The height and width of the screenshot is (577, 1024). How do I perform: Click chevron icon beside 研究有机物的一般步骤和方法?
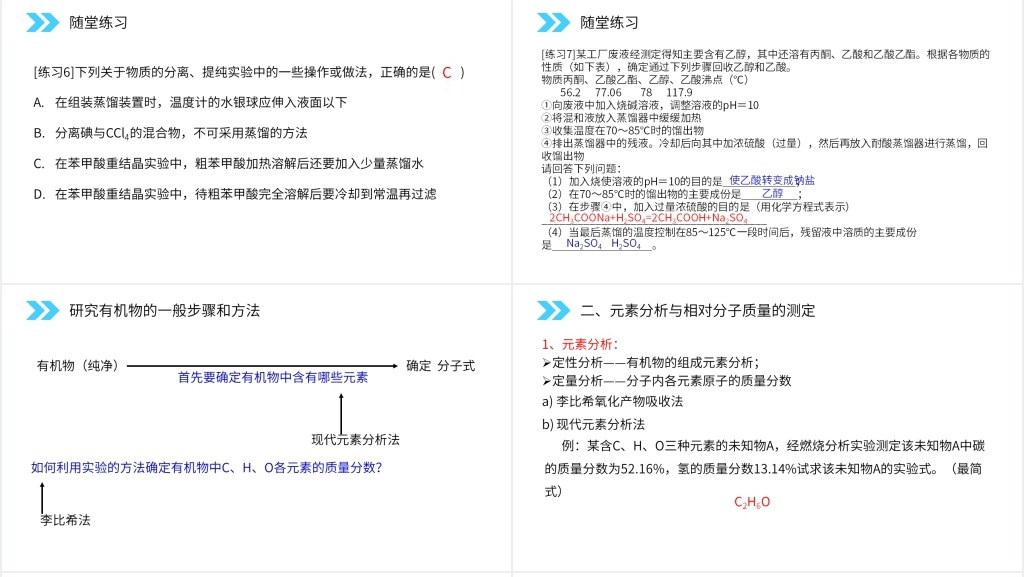[43, 310]
